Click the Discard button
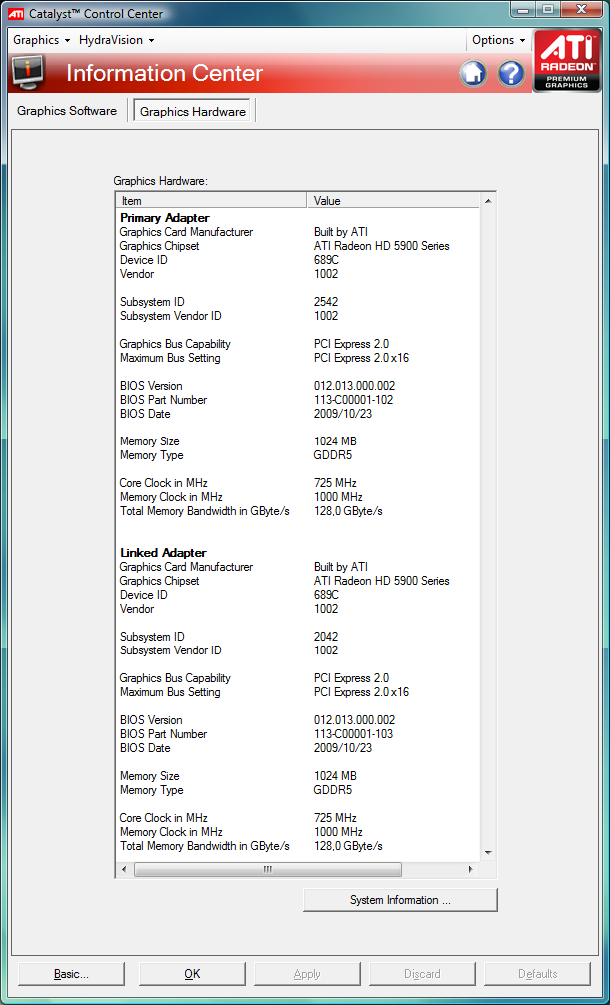Viewport: 610px width, 1005px height. (x=422, y=974)
